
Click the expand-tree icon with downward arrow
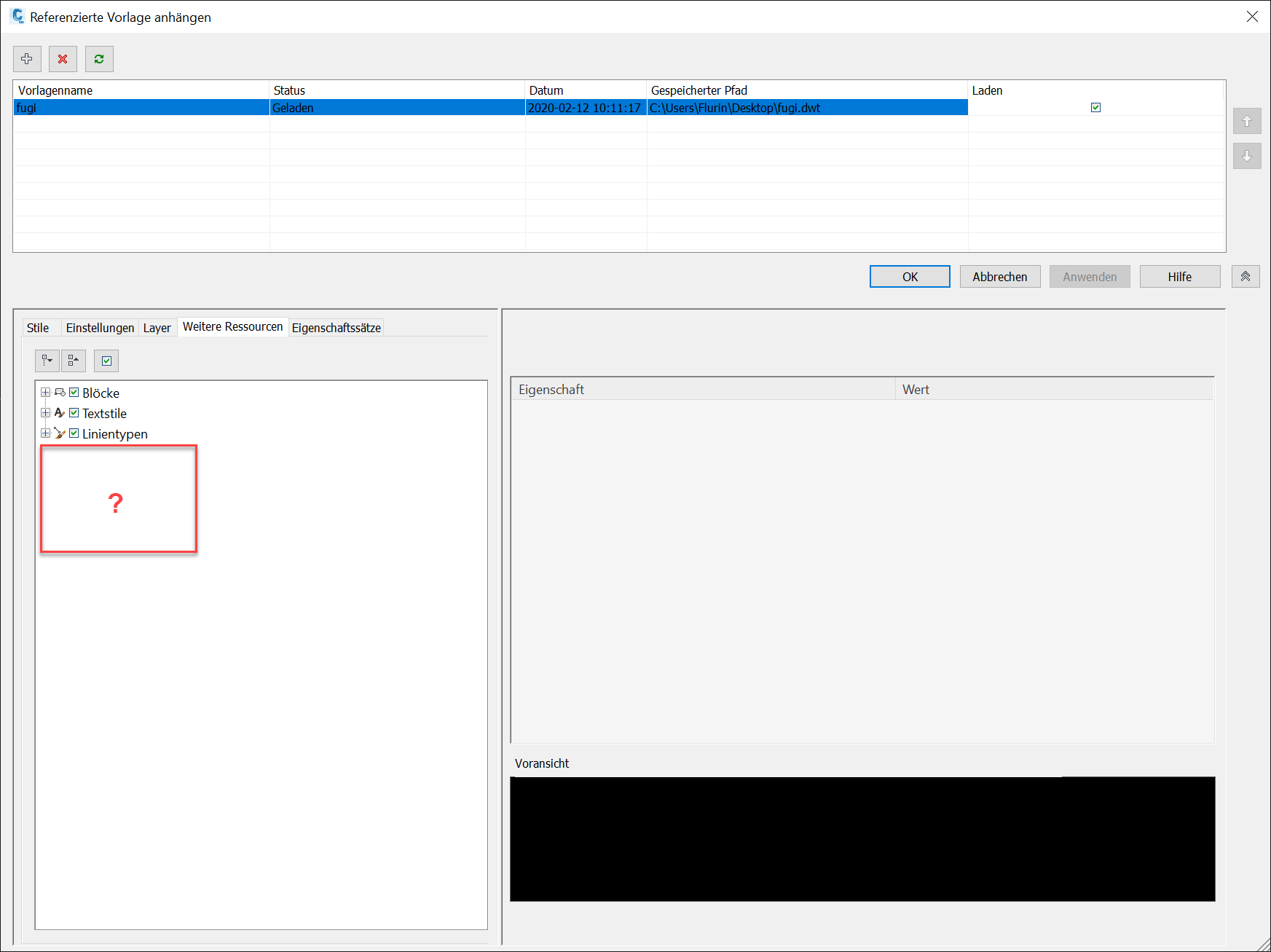47,361
